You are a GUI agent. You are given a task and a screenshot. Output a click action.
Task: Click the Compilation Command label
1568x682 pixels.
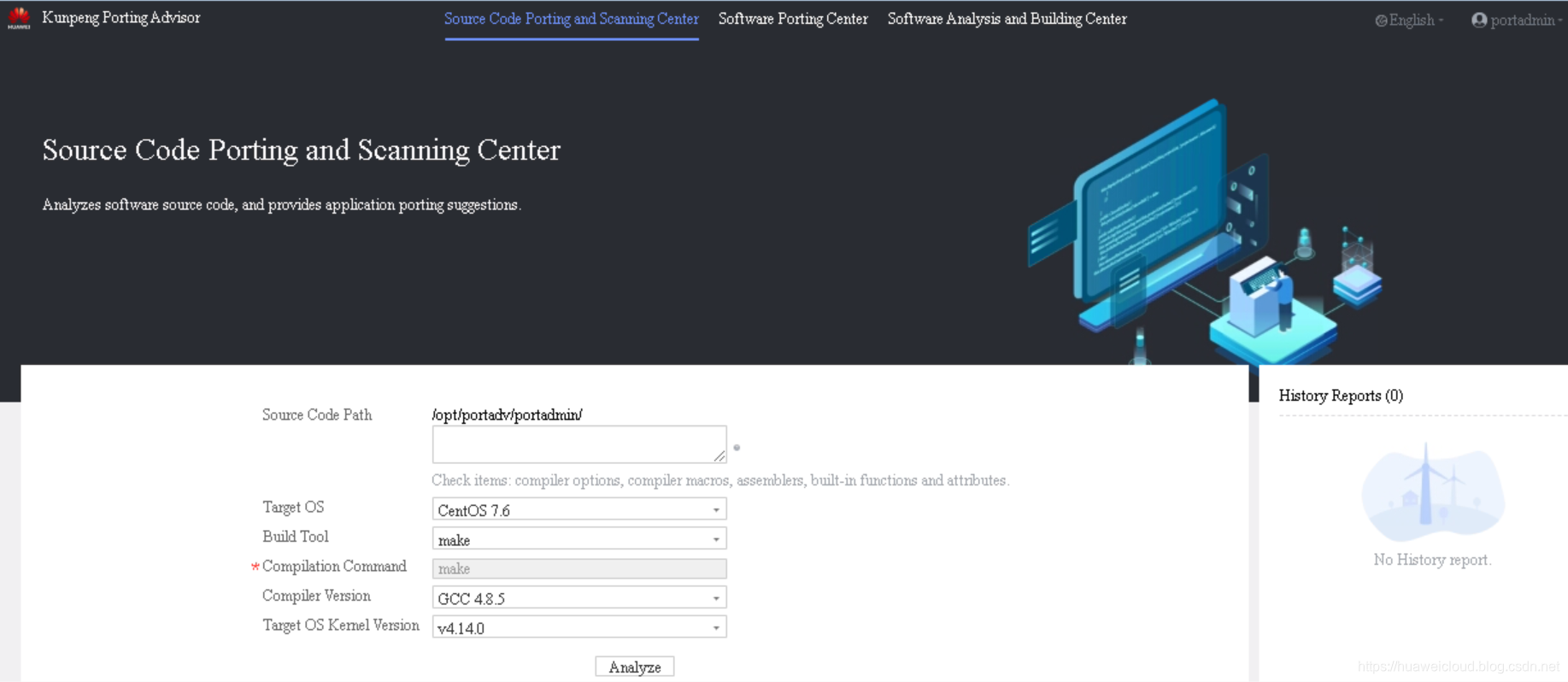pyautogui.click(x=334, y=566)
